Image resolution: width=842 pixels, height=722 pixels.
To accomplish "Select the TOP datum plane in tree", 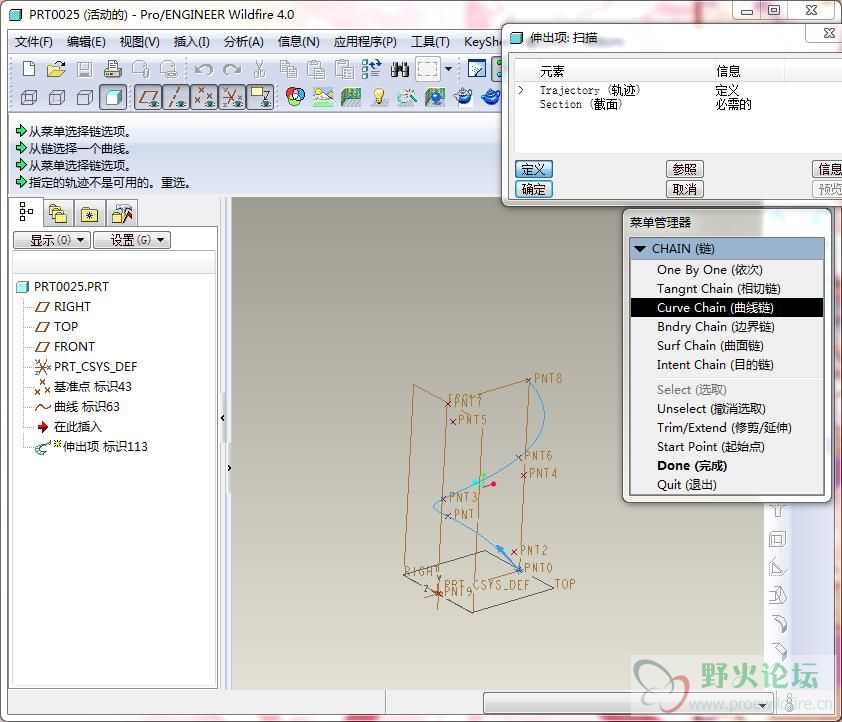I will pyautogui.click(x=66, y=326).
